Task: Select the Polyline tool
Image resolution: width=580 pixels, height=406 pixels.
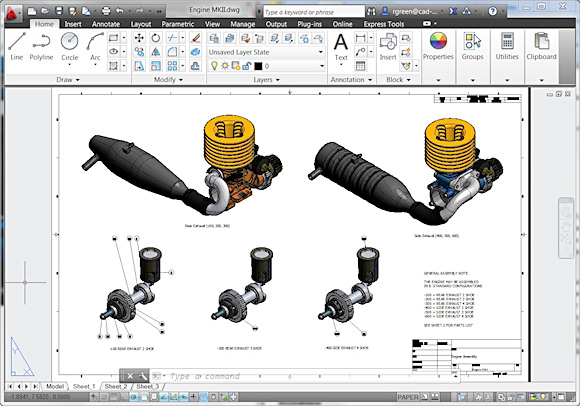Action: pyautogui.click(x=41, y=46)
